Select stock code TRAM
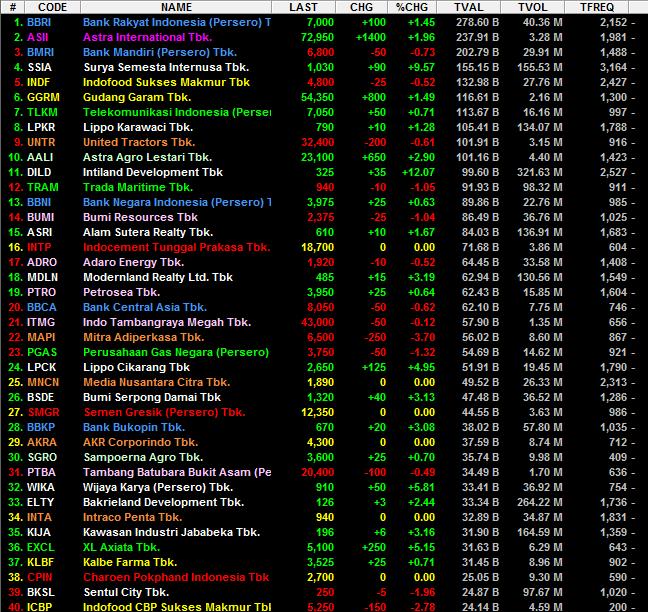Screen dimensions: 648x612 [43, 187]
